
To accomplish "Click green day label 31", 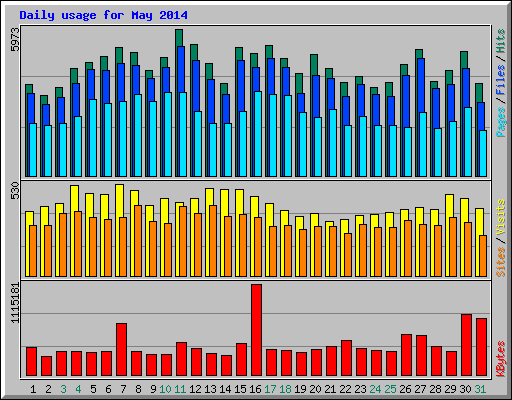I will (480, 389).
